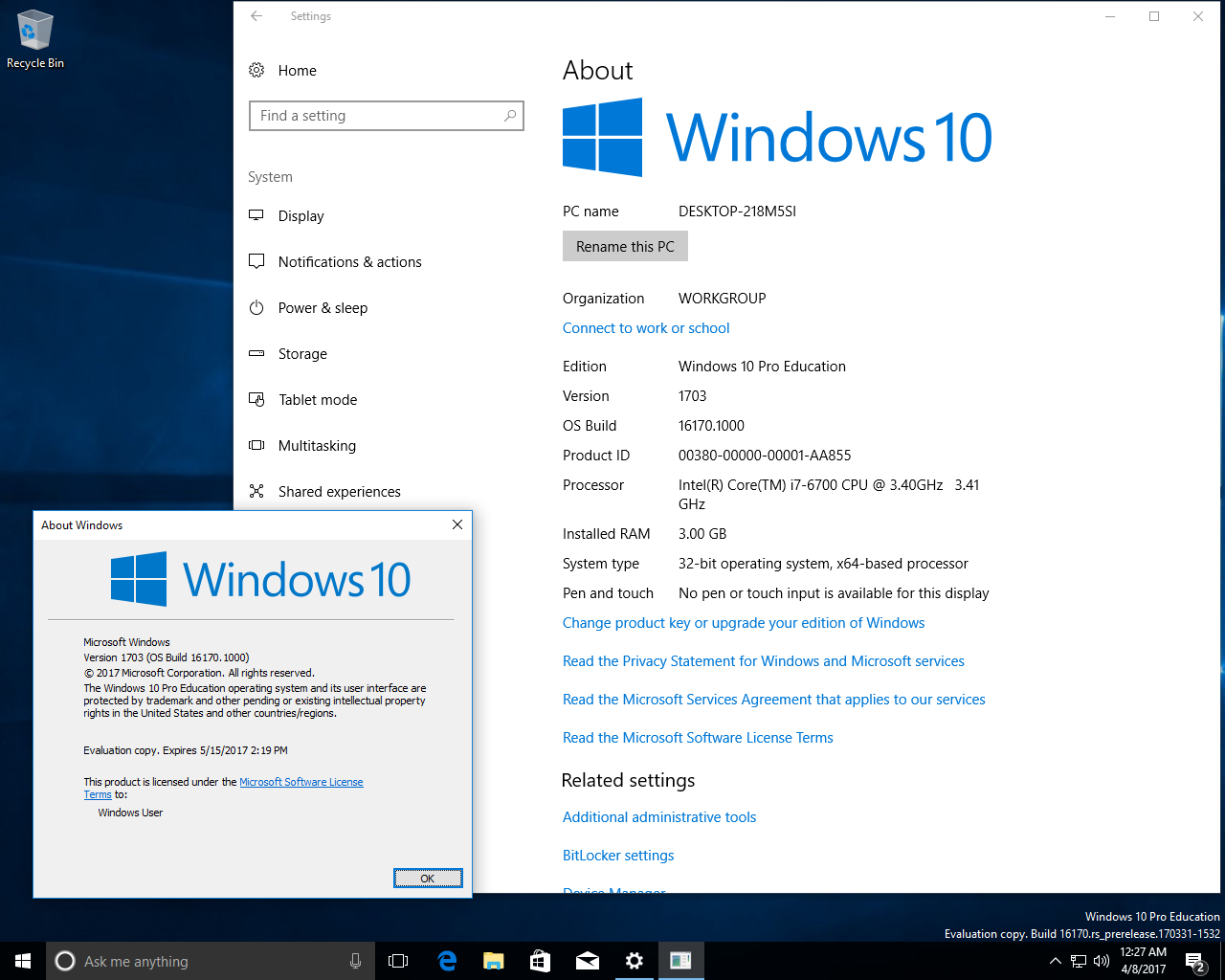Image resolution: width=1225 pixels, height=980 pixels.
Task: Close the Settings window
Action: 1198,16
